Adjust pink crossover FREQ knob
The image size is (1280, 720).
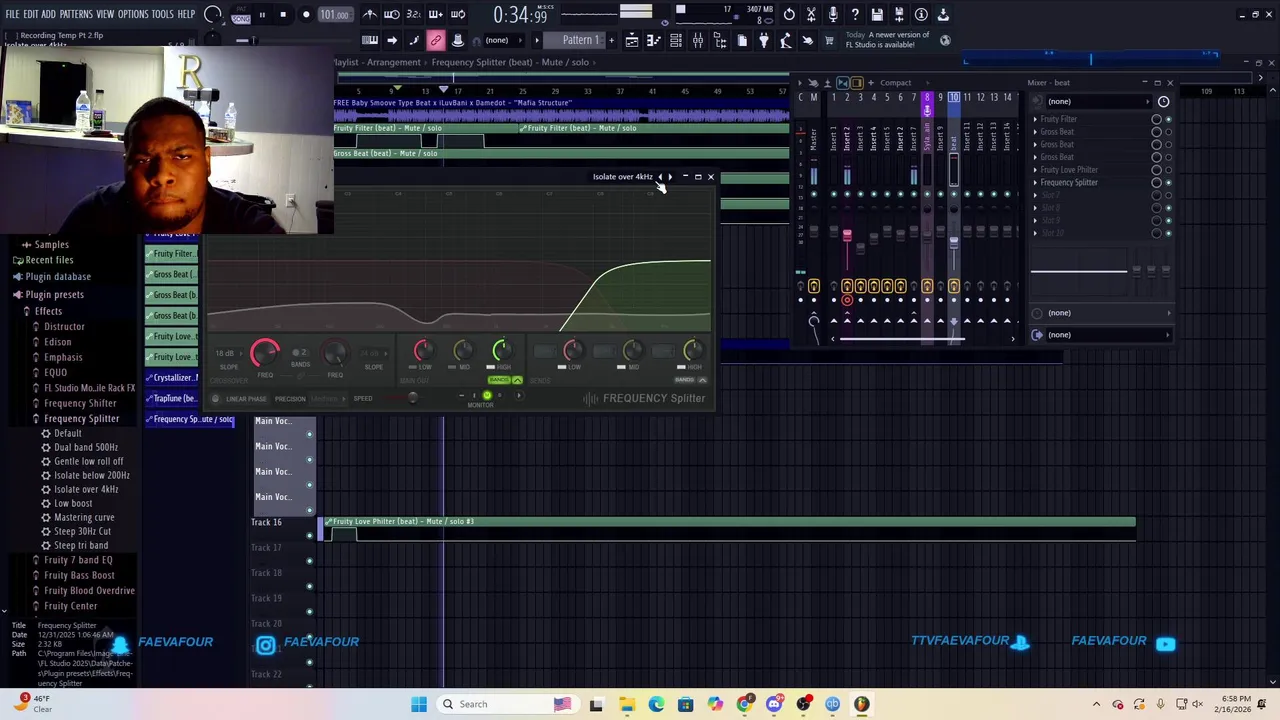265,352
